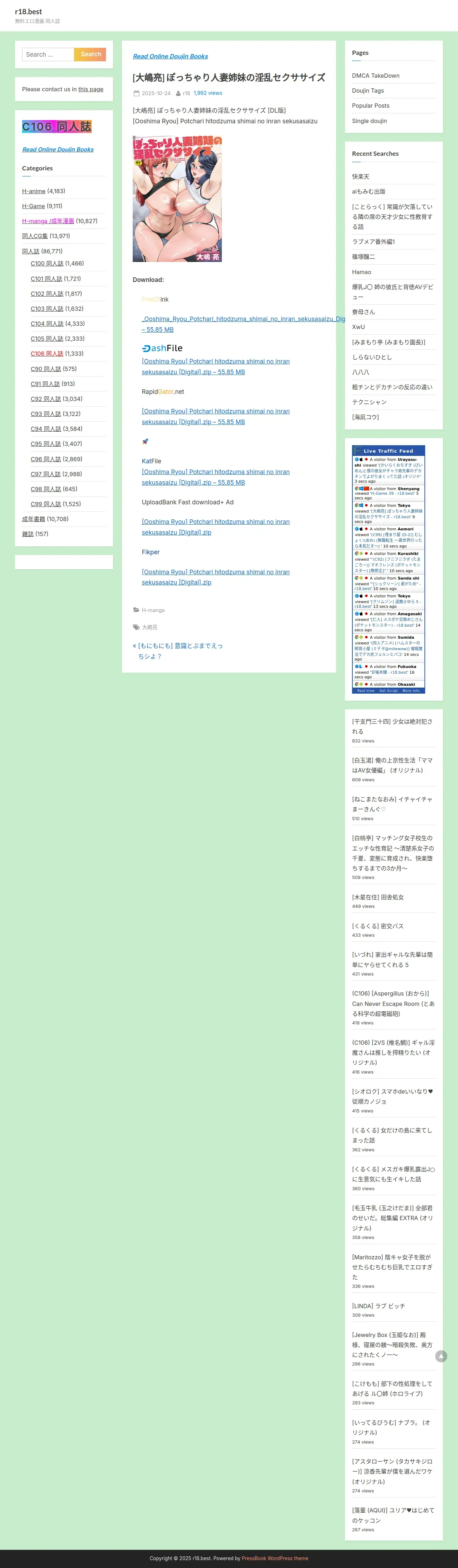Open 'Read Online Doujin Books' above post title
458x1568 pixels.
coord(170,56)
